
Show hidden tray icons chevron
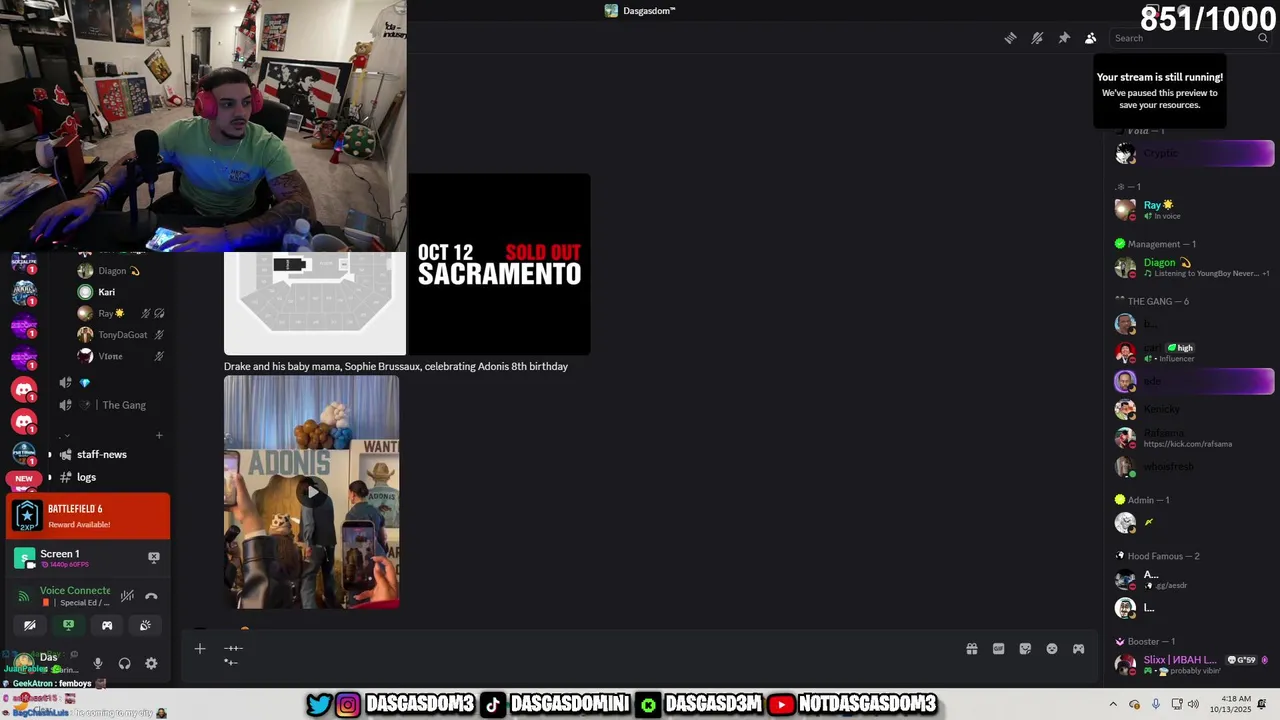(x=1113, y=704)
